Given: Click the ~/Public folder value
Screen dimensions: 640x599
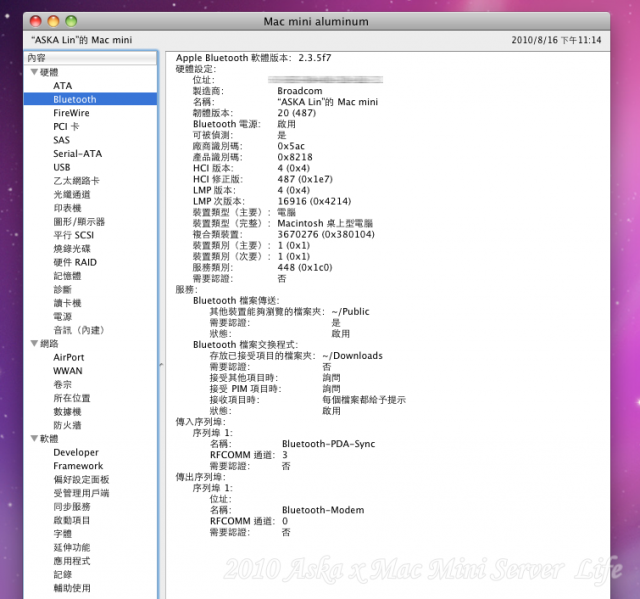Looking at the screenshot, I should coord(350,312).
